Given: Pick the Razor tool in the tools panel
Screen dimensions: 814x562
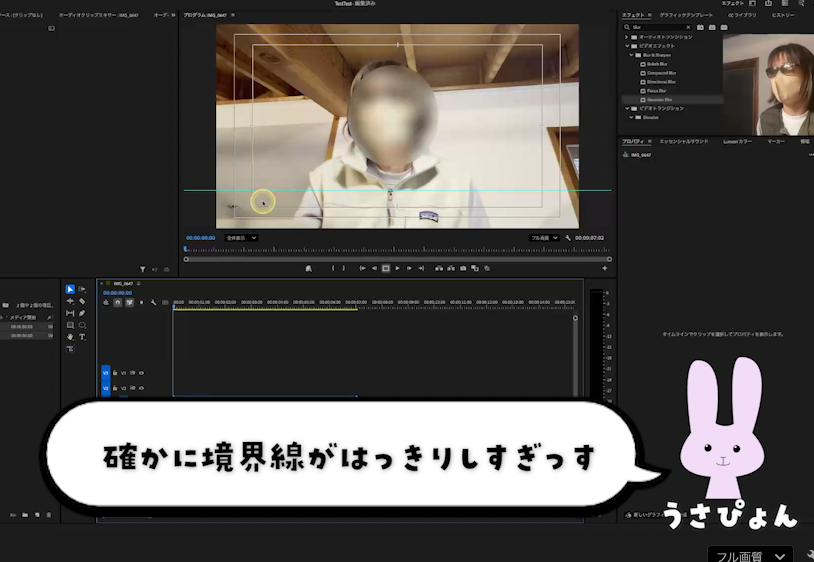Looking at the screenshot, I should point(82,301).
